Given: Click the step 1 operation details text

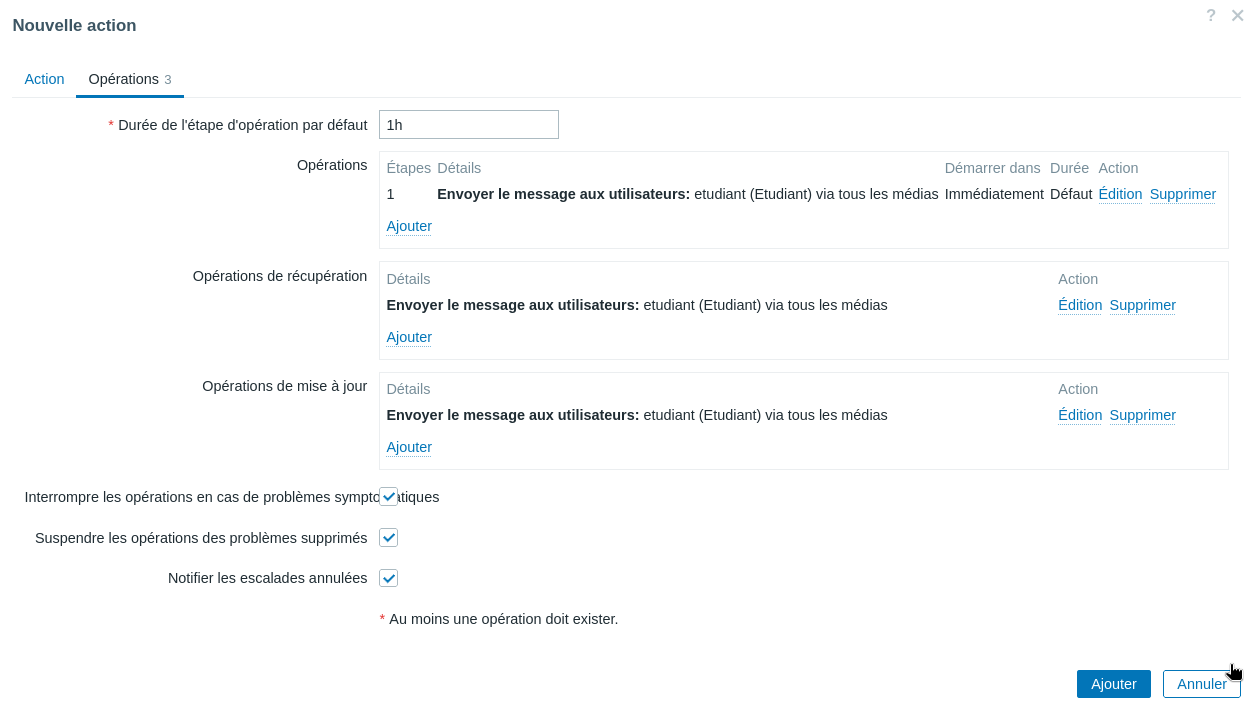Looking at the screenshot, I should [687, 194].
